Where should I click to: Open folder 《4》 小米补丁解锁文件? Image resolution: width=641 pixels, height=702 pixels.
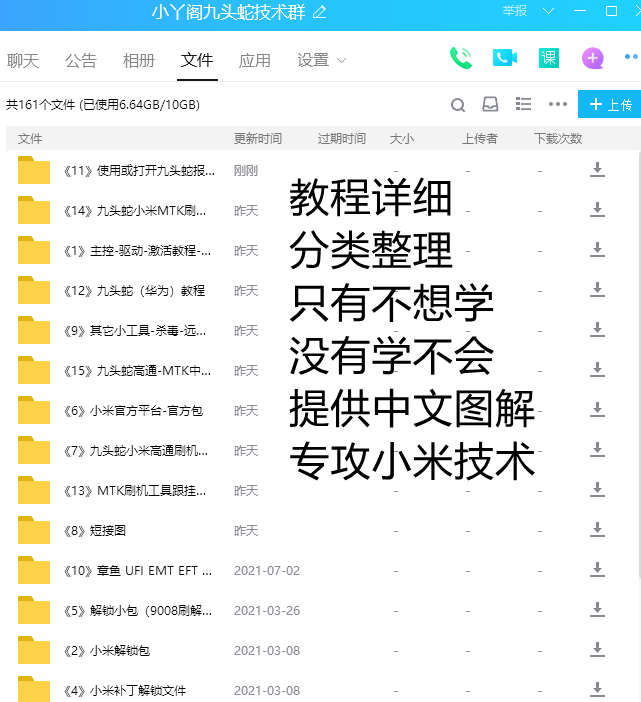tap(125, 691)
